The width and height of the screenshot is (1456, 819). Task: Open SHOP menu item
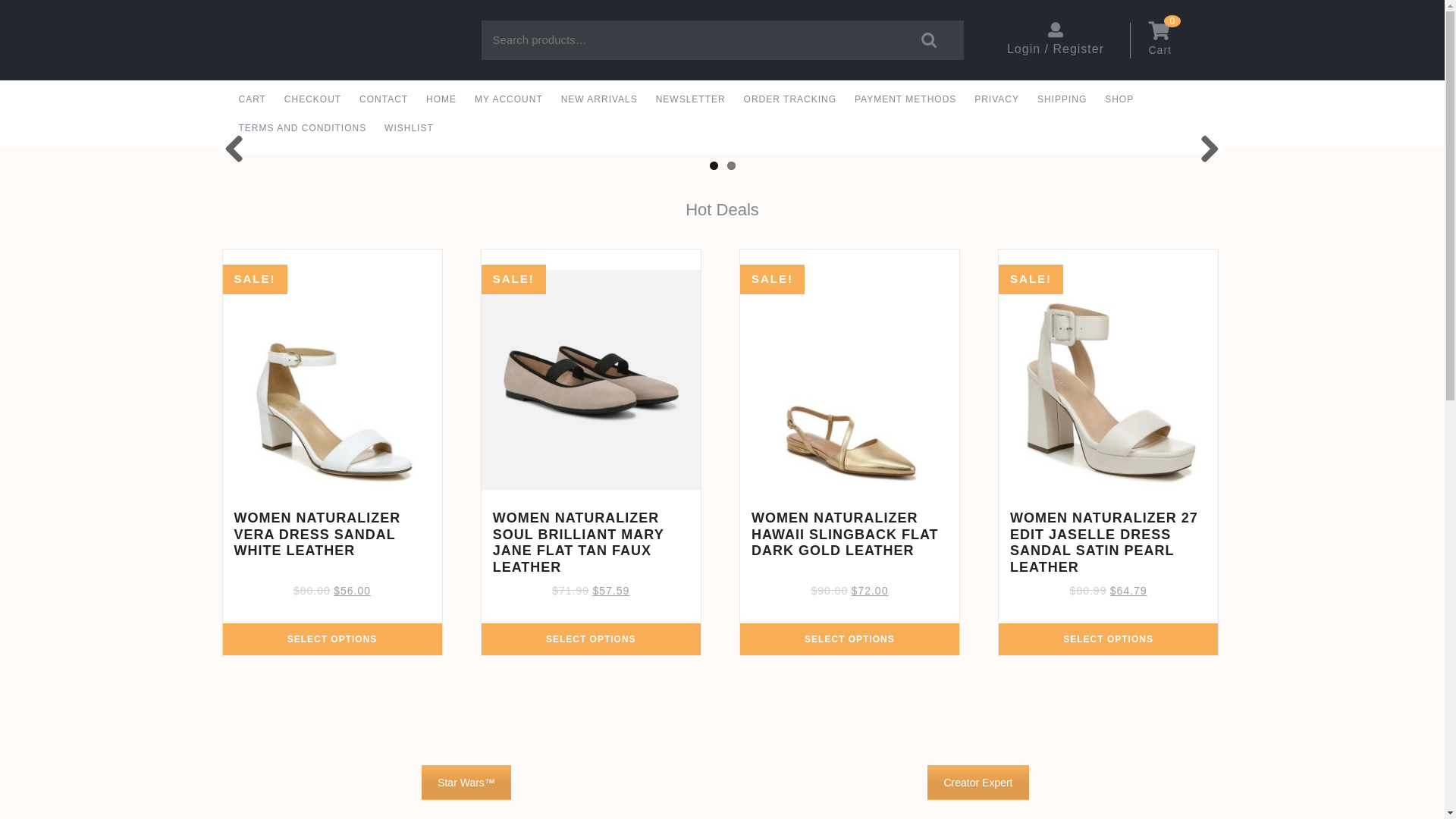click(1119, 99)
